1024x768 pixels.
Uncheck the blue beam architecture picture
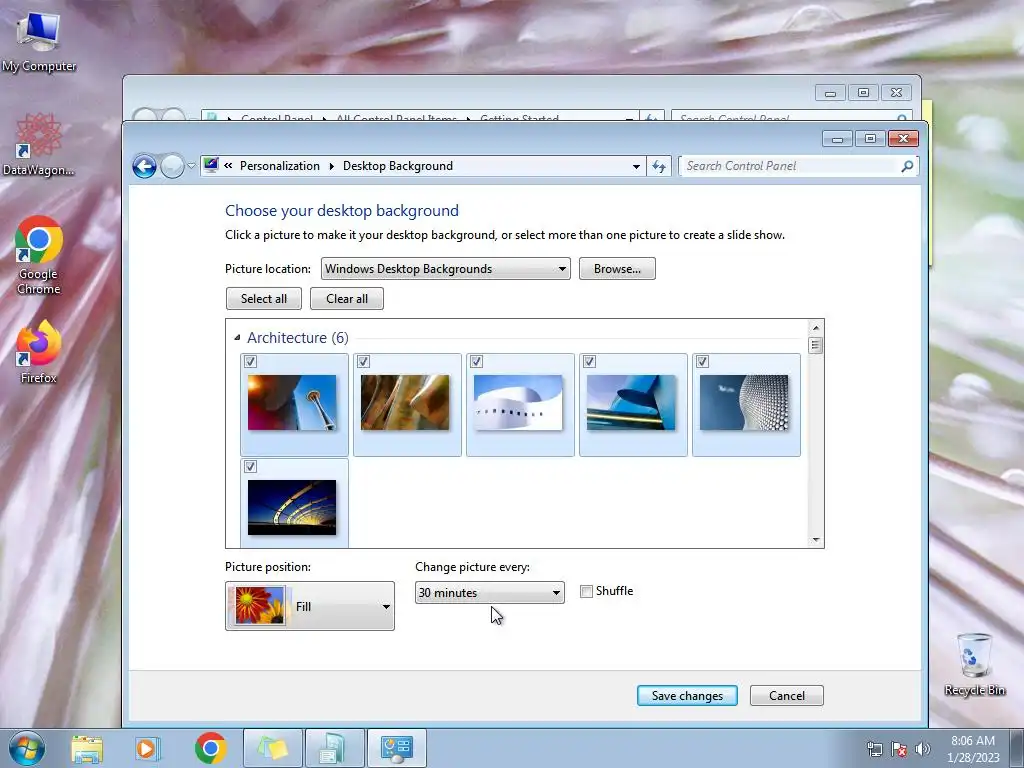(590, 362)
